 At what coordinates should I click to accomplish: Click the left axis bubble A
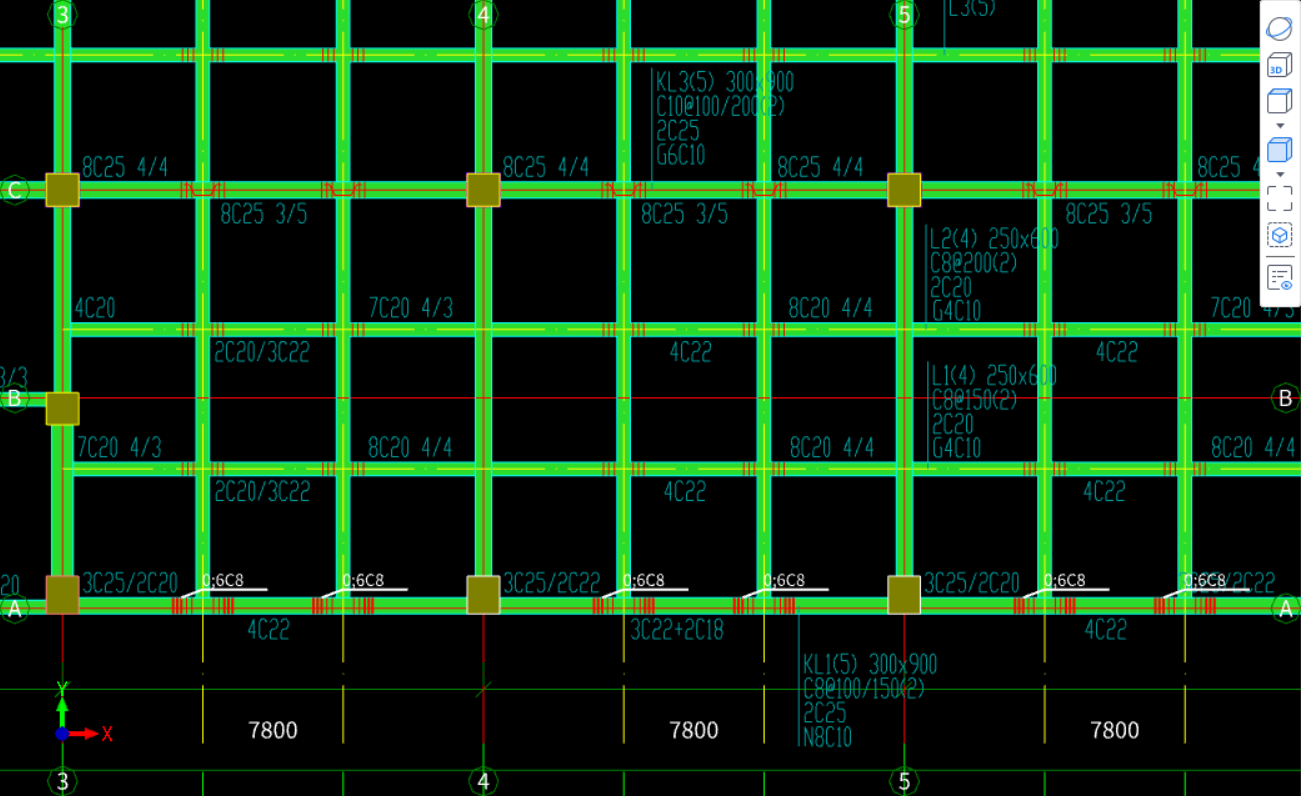pyautogui.click(x=14, y=608)
